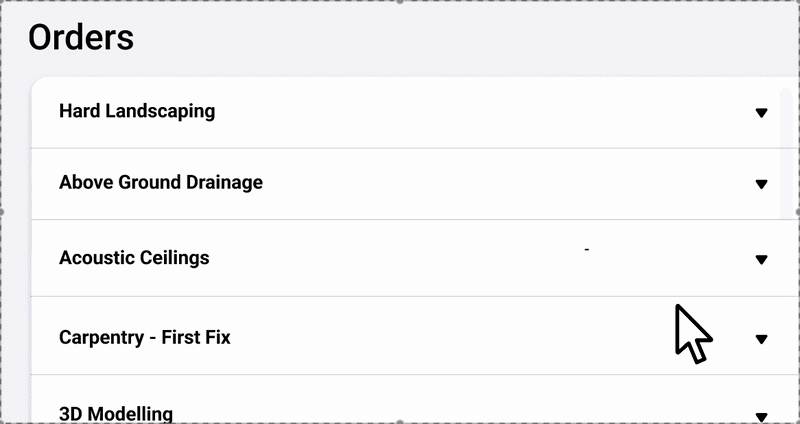The image size is (800, 424).
Task: Click the right-middle selection handle
Action: point(797,212)
